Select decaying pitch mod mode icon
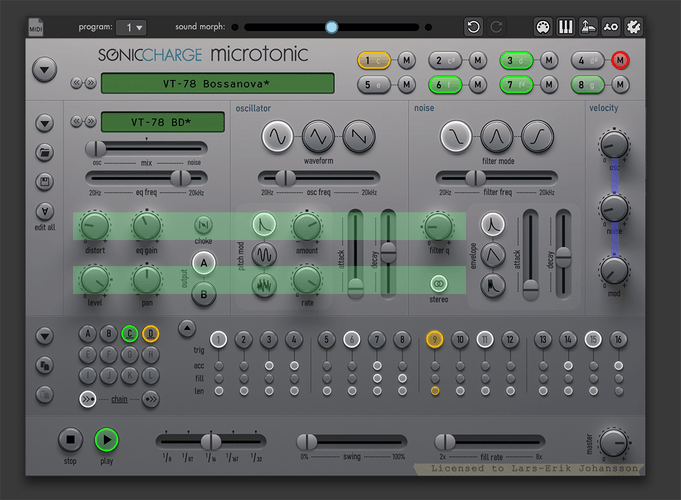The width and height of the screenshot is (681, 500). [264, 225]
